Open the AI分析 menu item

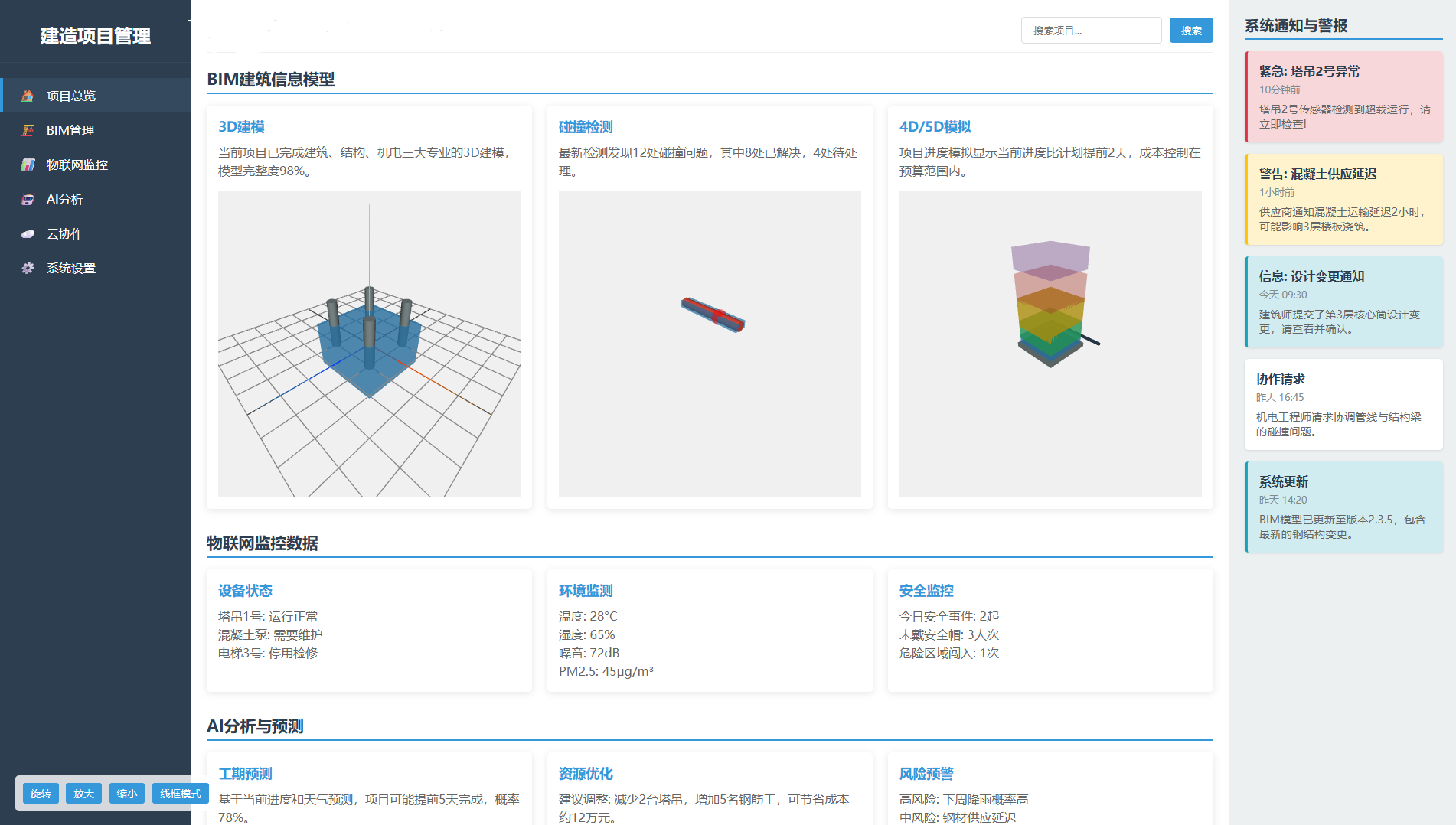65,199
